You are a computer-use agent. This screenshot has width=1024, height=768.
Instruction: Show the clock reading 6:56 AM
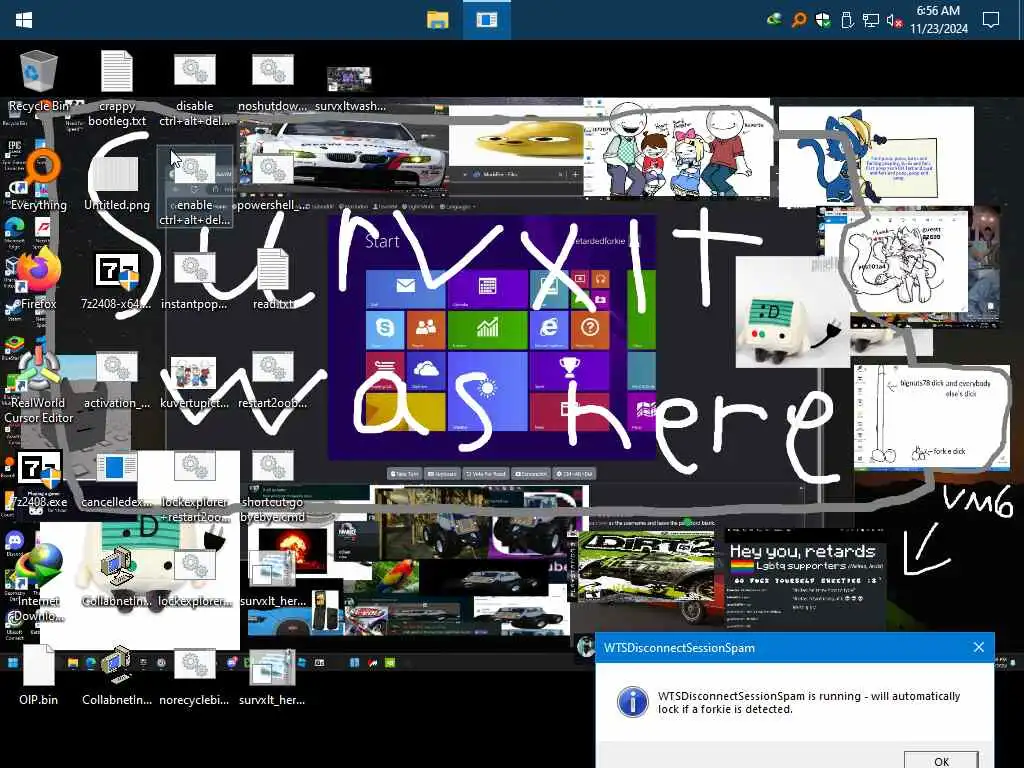[x=938, y=11]
